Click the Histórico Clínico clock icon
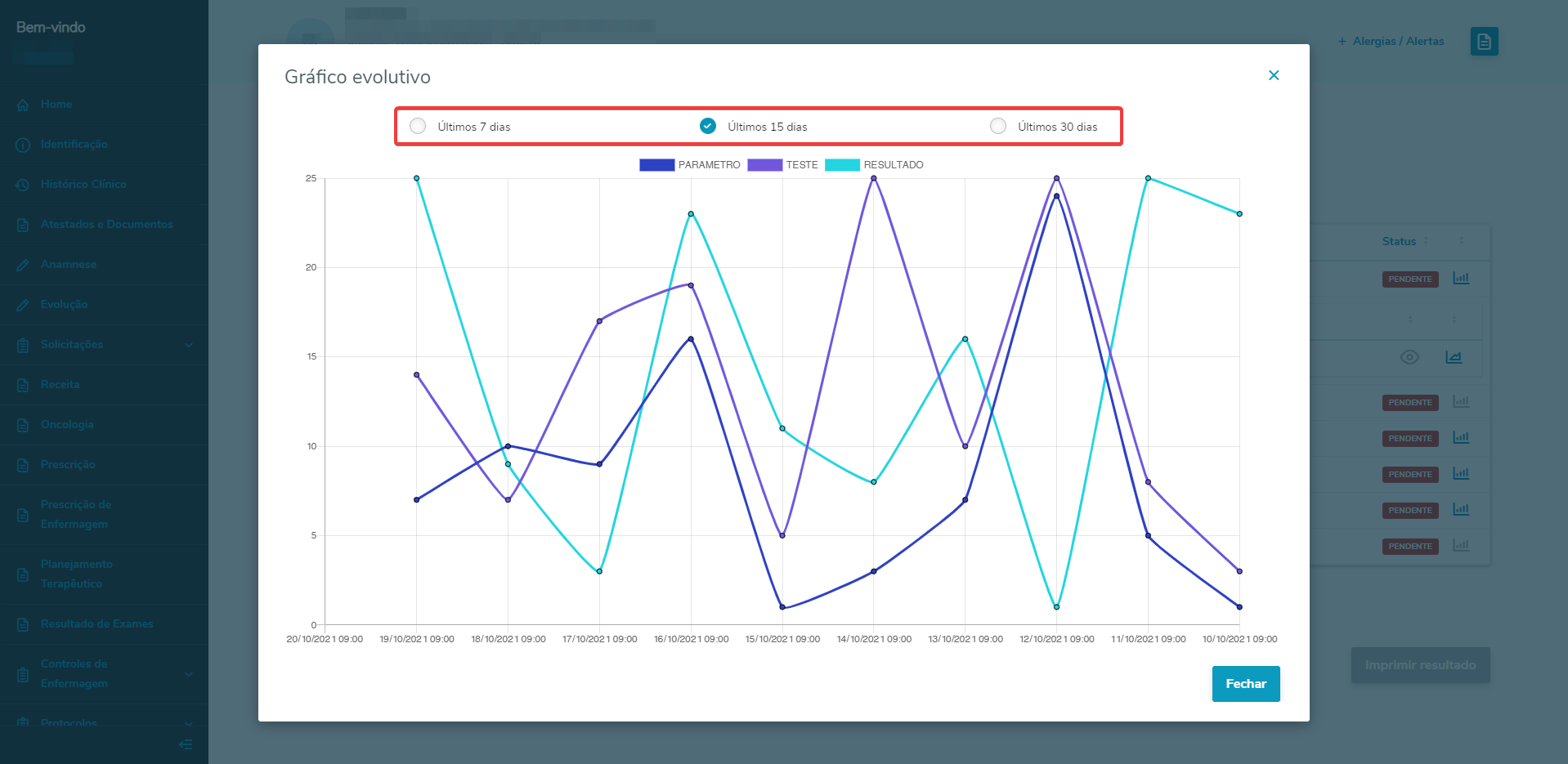 coord(23,185)
